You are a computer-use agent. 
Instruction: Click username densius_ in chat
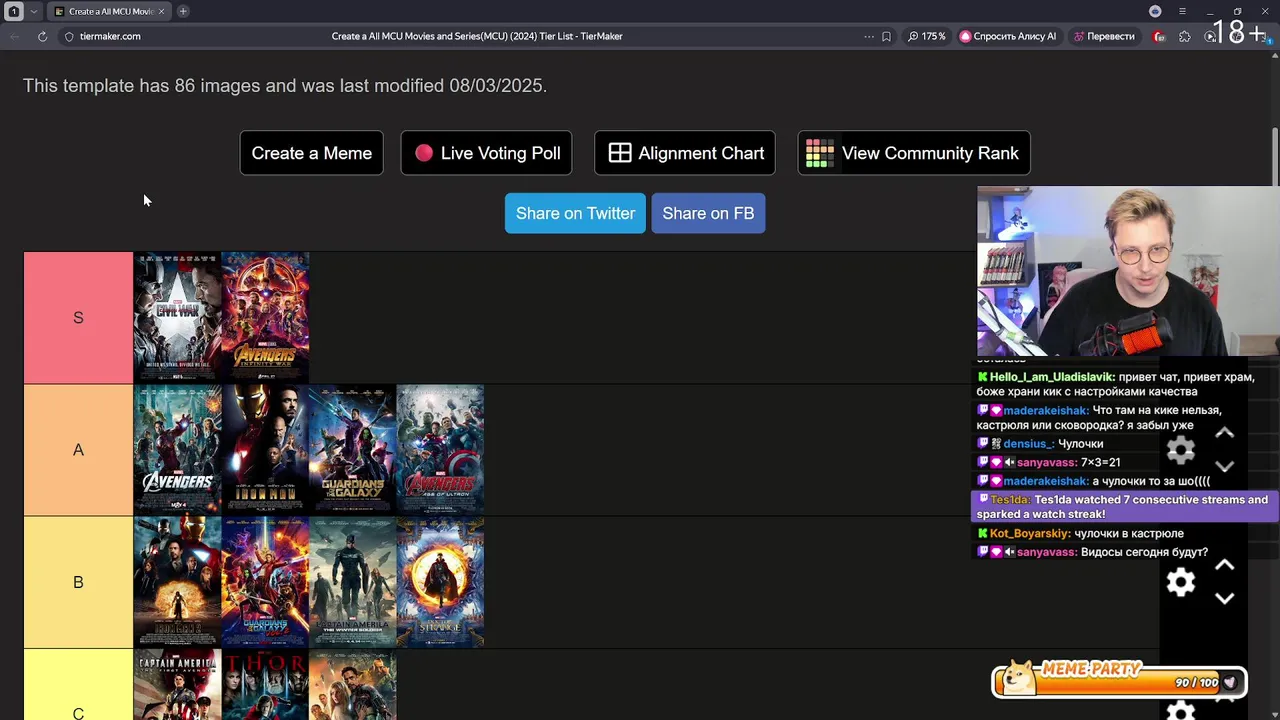pos(1027,443)
